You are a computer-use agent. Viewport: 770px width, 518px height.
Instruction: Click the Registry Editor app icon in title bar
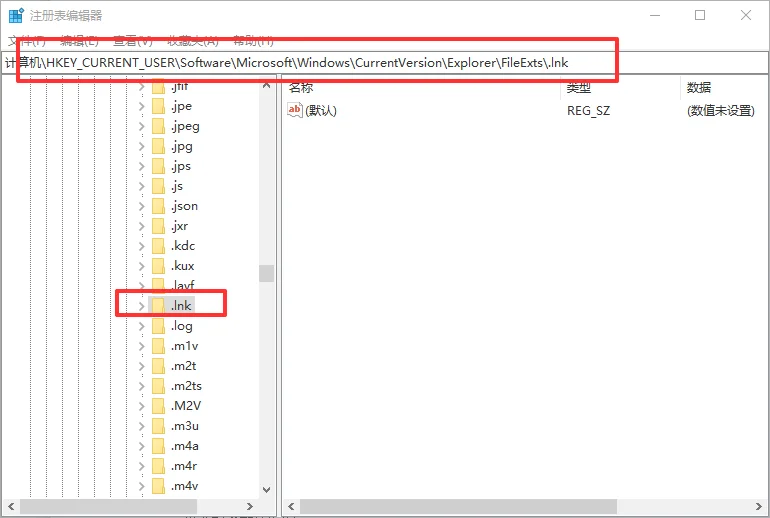click(x=16, y=15)
